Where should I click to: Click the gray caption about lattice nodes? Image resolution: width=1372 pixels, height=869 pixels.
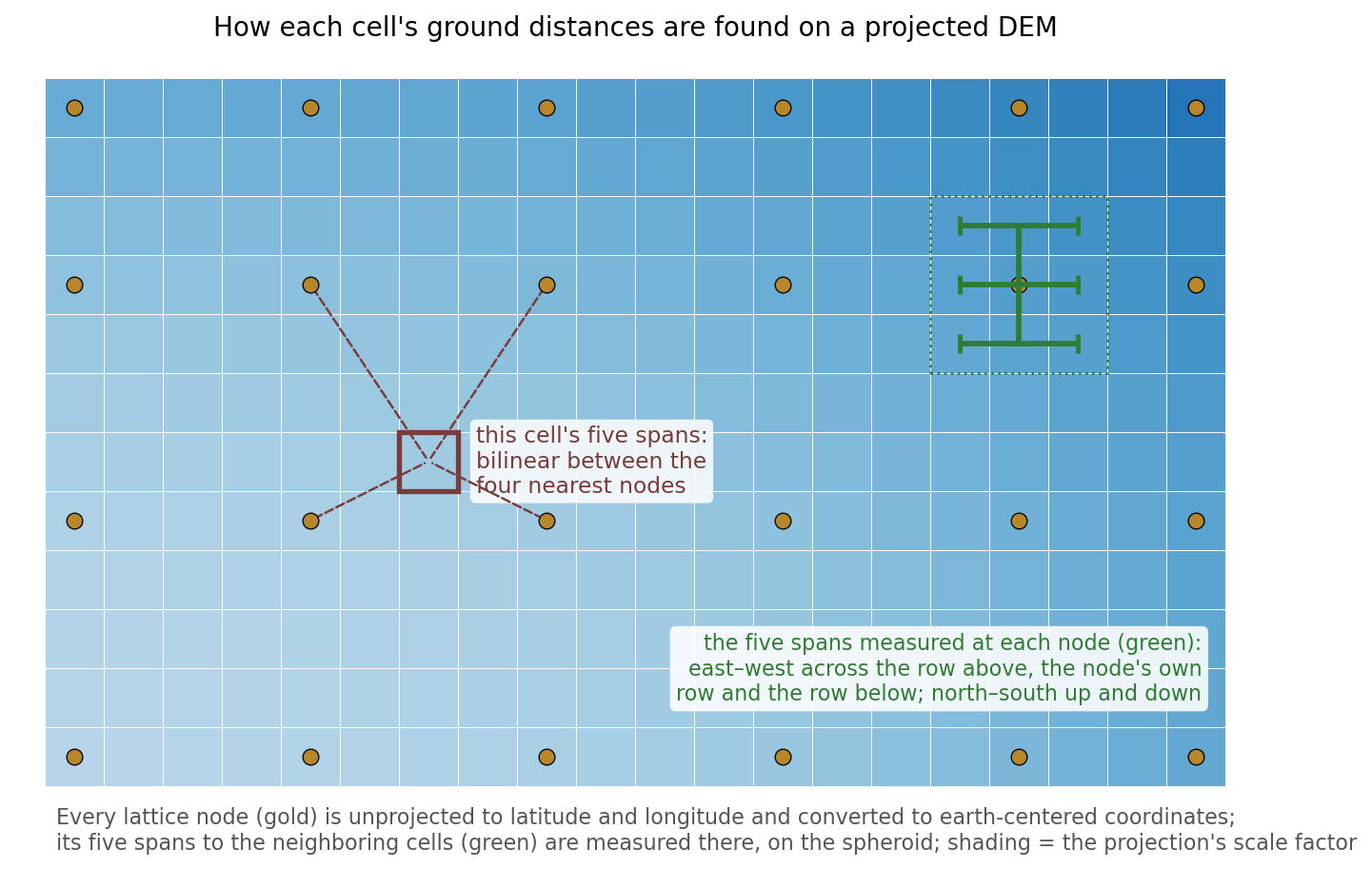[x=706, y=830]
